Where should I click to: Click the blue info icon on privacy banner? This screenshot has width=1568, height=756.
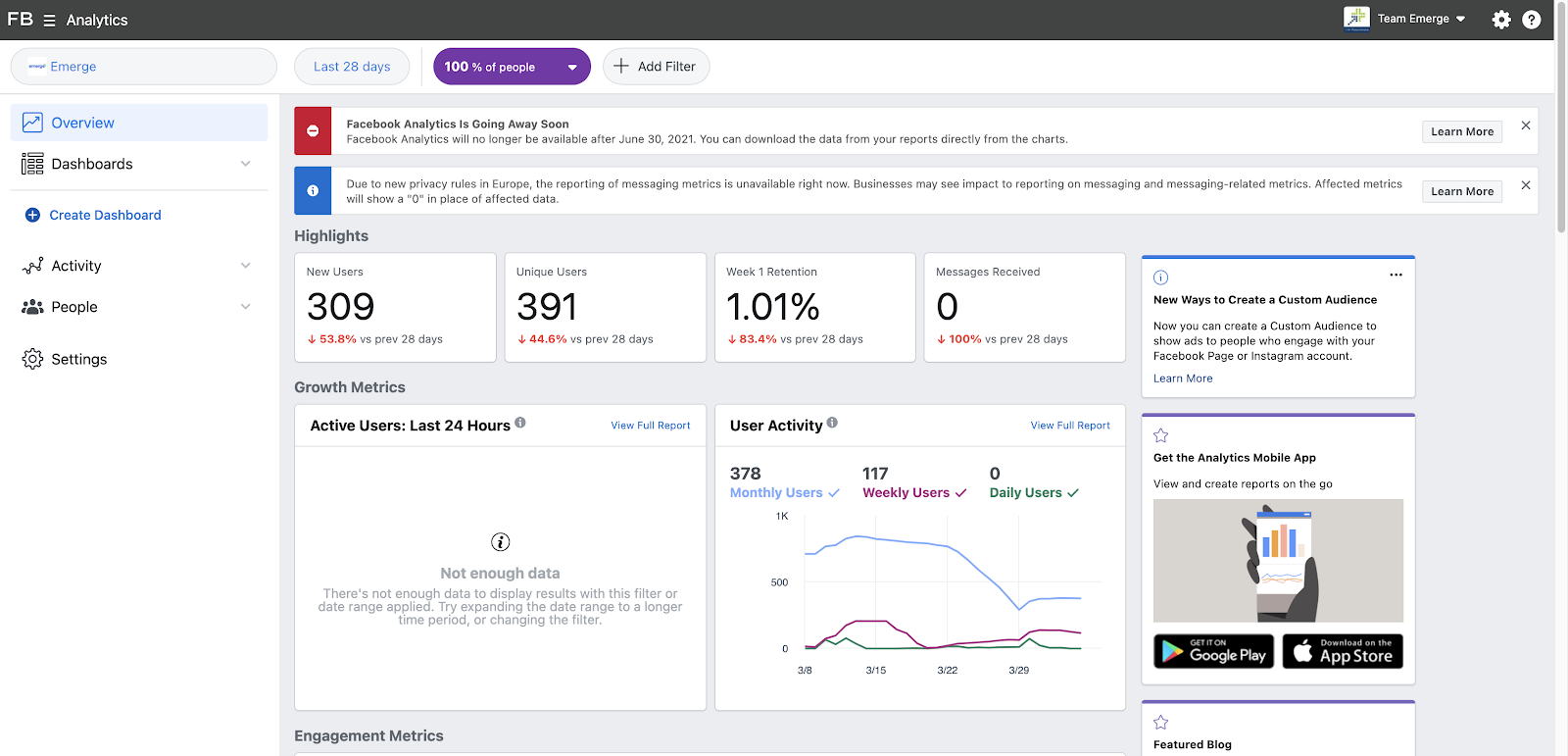click(313, 191)
